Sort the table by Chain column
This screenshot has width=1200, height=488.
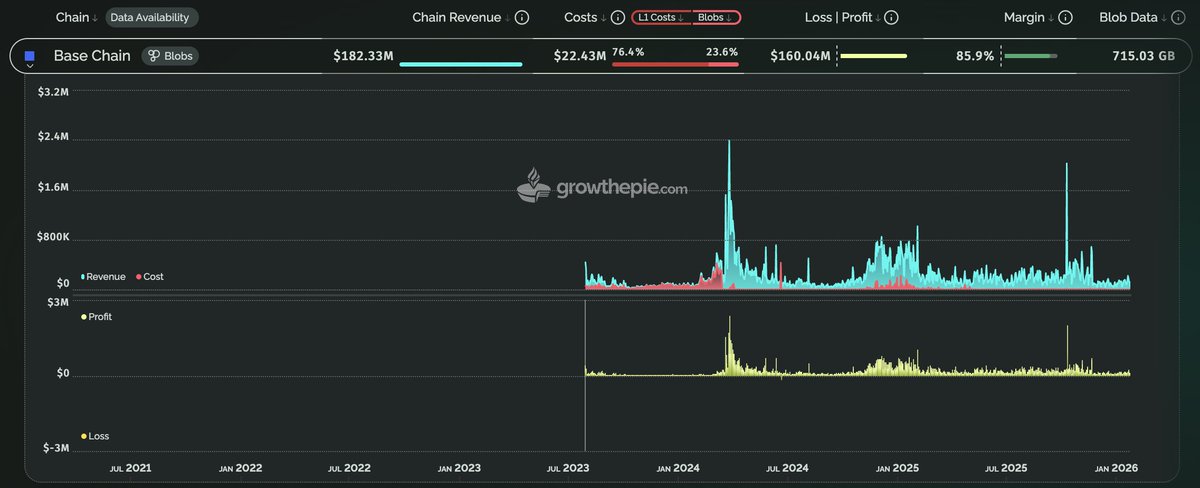click(x=76, y=17)
